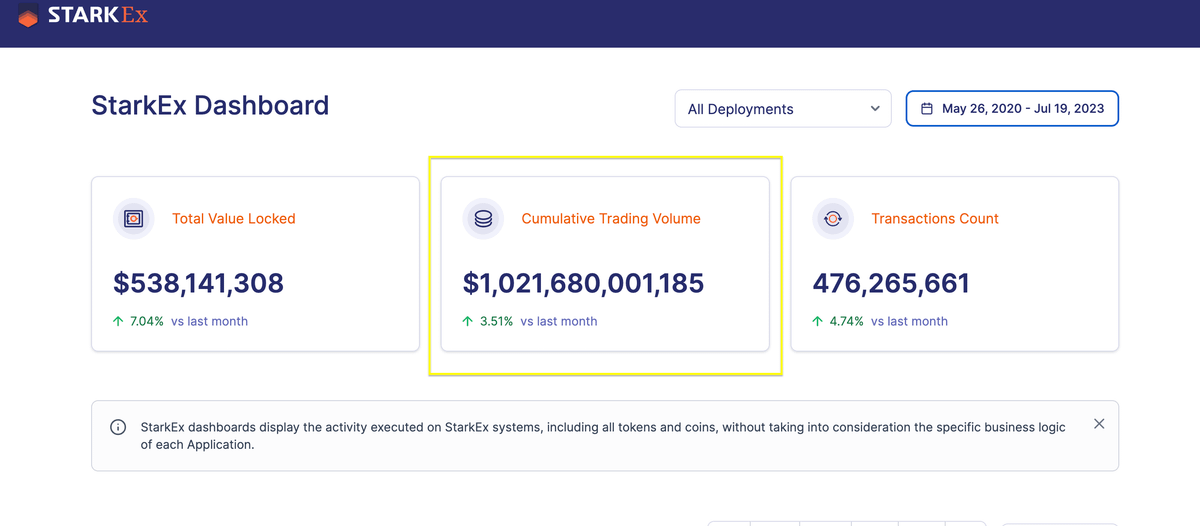Viewport: 1200px width, 526px height.
Task: Open the May 26, 2020 - Jul 19, 2023 date picker
Action: click(1012, 109)
